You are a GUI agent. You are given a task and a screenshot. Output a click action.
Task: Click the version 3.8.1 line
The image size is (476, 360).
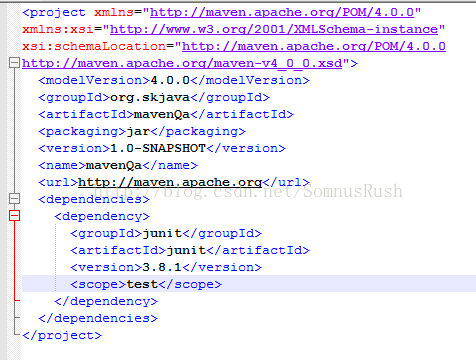pyautogui.click(x=166, y=267)
